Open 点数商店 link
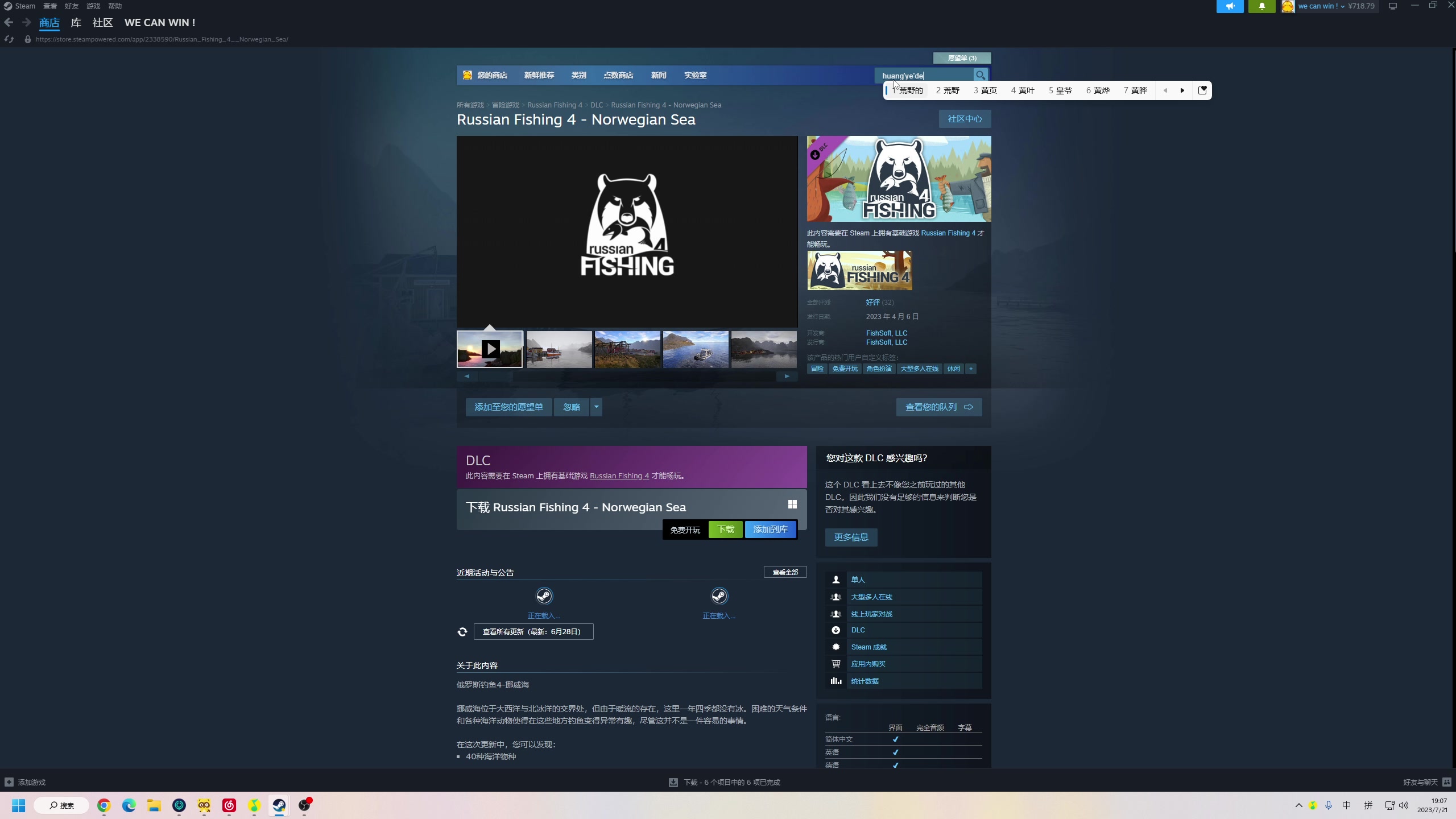Image resolution: width=1456 pixels, height=819 pixels. (618, 75)
